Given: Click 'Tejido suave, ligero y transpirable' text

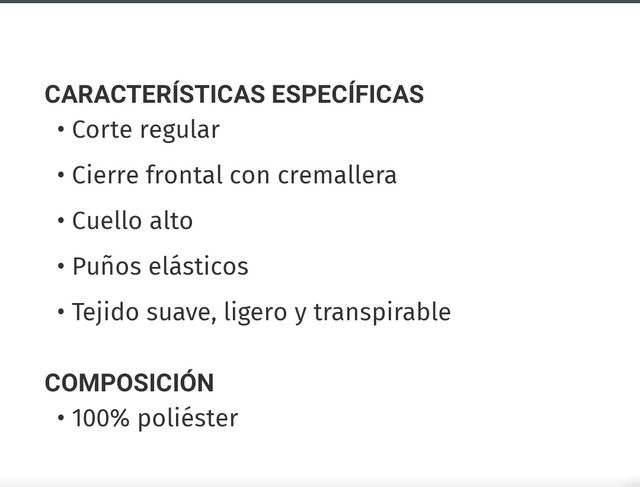Looking at the screenshot, I should 261,312.
